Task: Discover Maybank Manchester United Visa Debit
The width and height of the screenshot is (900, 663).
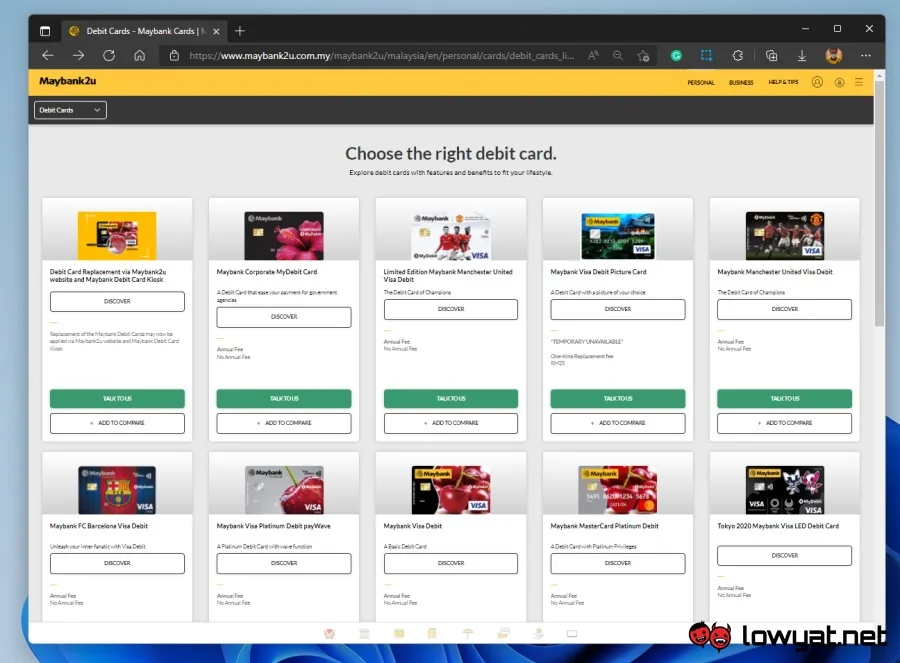Action: [784, 309]
